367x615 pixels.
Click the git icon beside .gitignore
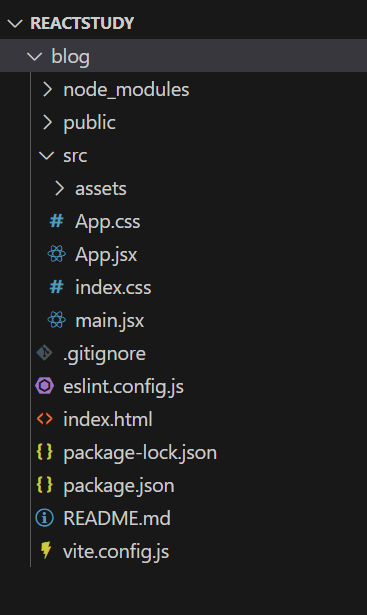(44, 353)
